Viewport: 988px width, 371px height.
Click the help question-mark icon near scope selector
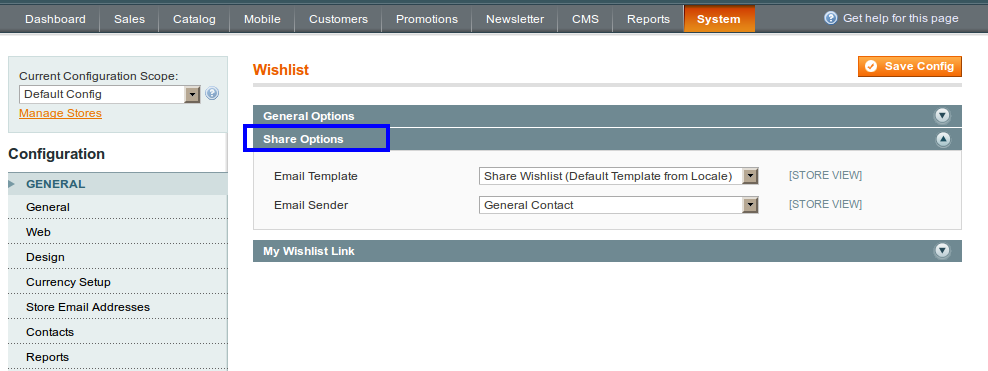pos(212,94)
